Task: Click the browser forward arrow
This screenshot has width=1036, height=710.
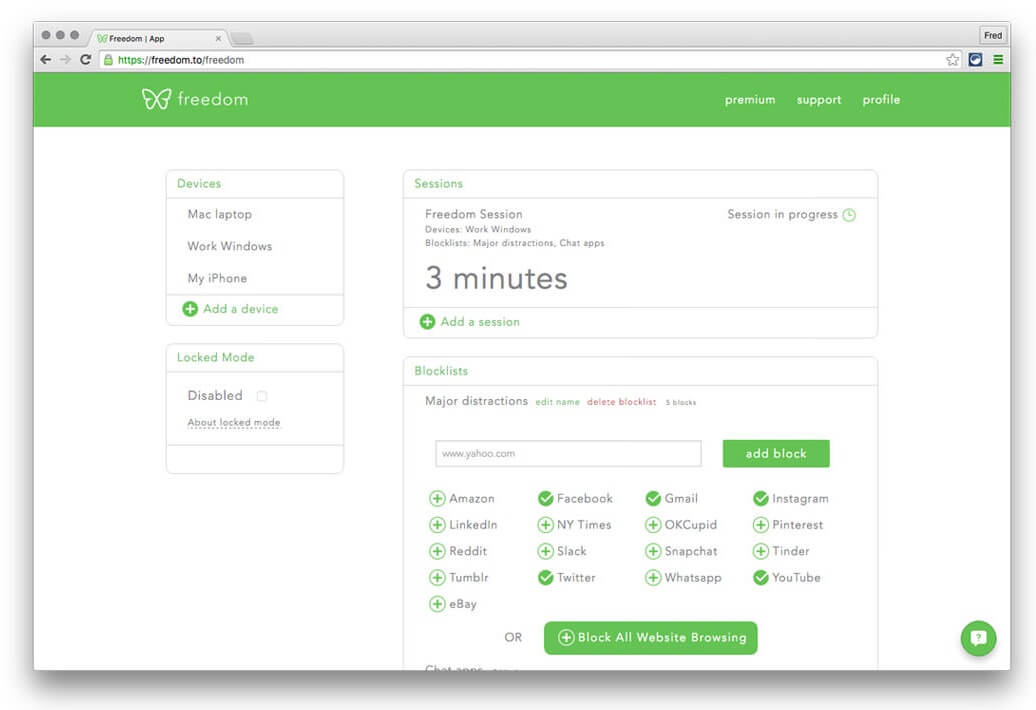Action: click(65, 59)
